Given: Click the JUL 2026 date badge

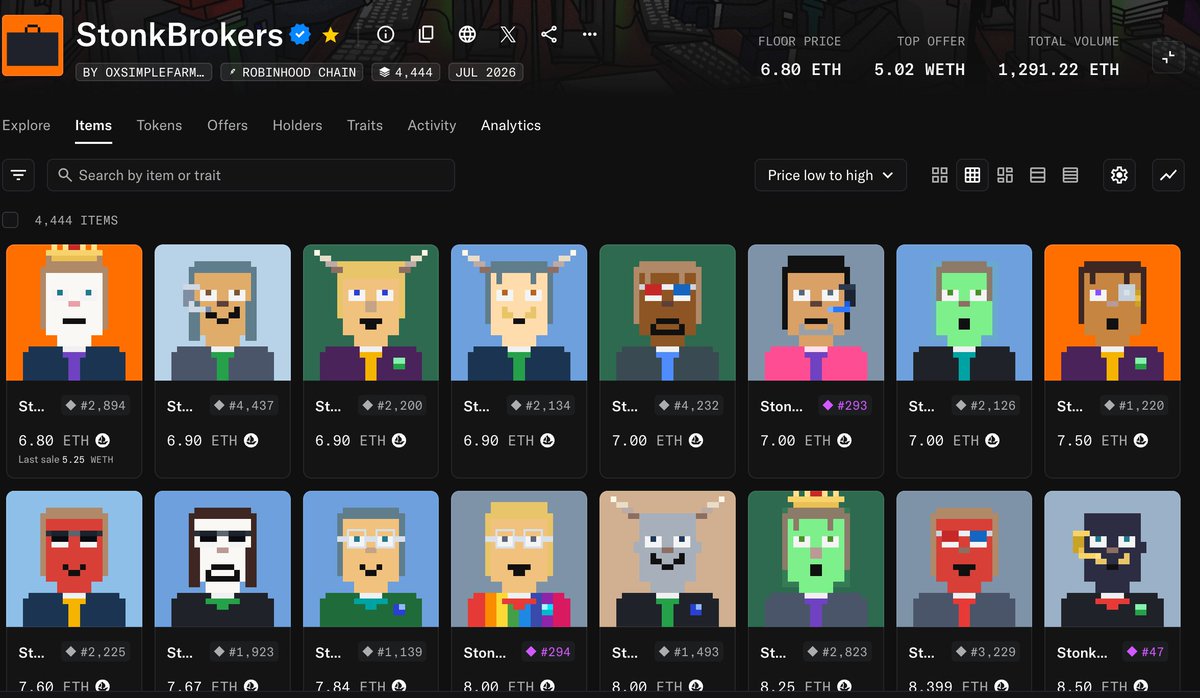Looking at the screenshot, I should pyautogui.click(x=487, y=72).
